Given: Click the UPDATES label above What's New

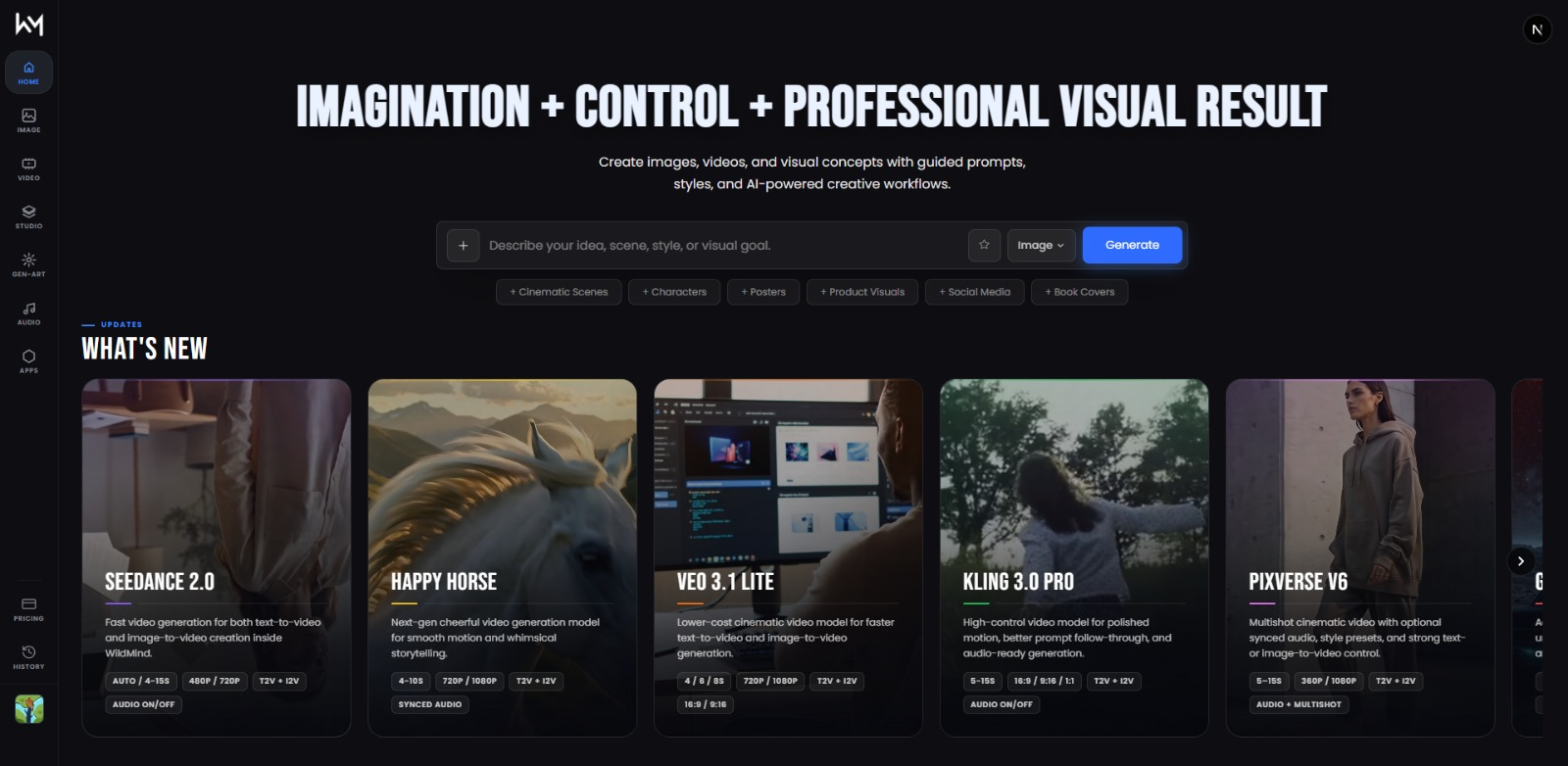Looking at the screenshot, I should coord(122,324).
